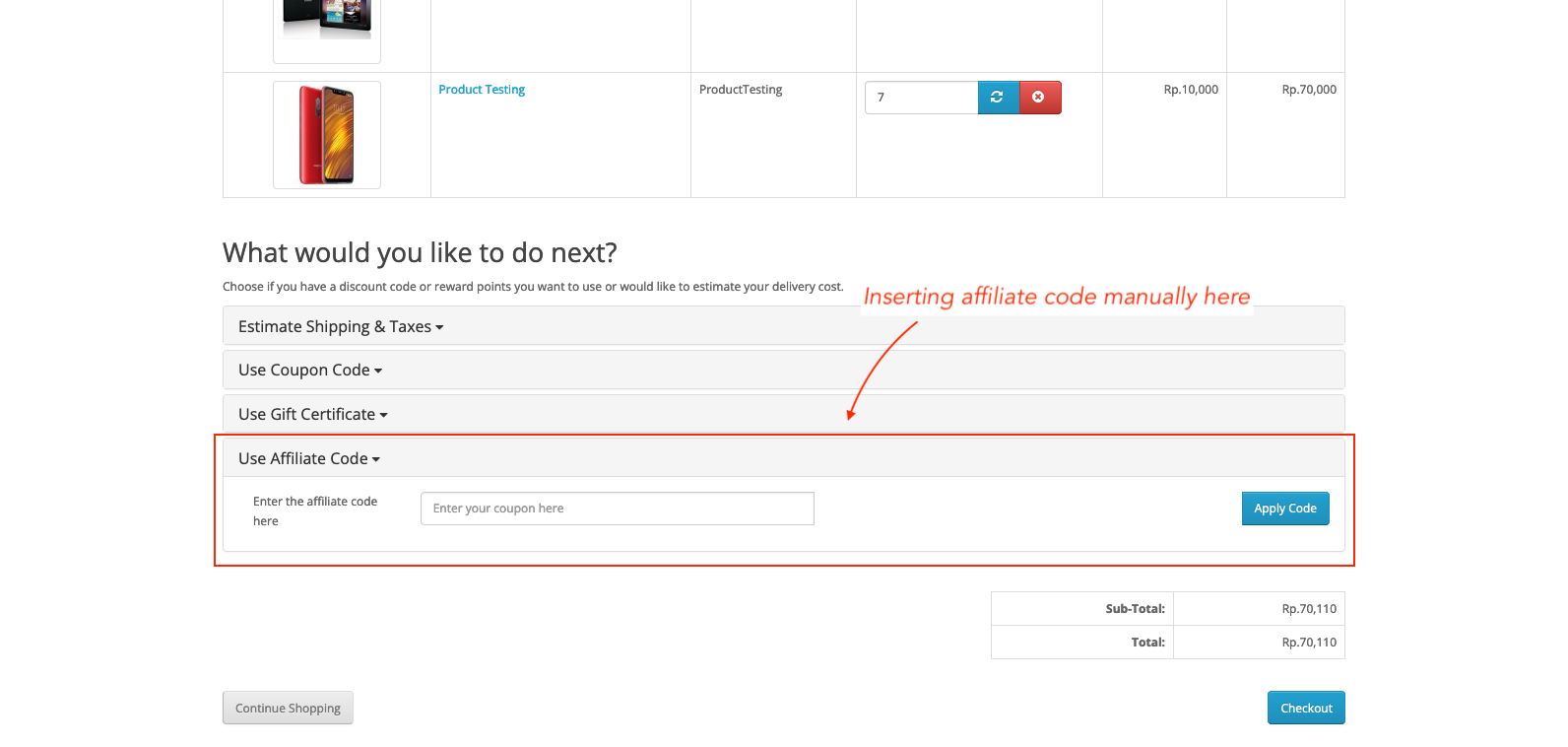Focus the quantity field showing 7
Screen dimensions: 1568x747
click(x=920, y=98)
